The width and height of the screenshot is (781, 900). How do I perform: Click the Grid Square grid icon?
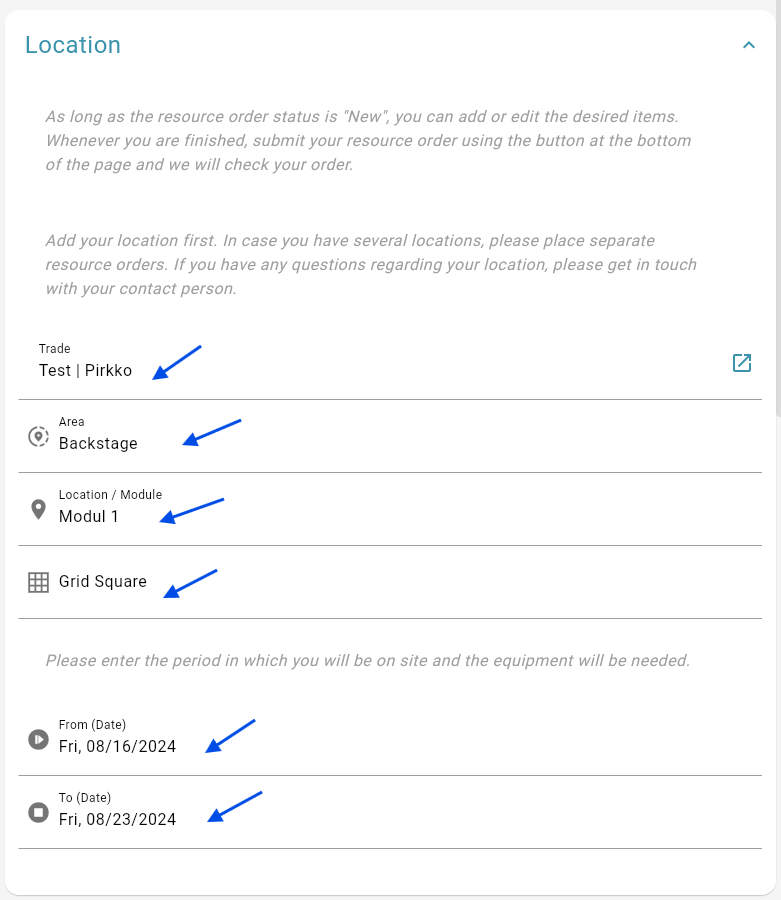38,582
